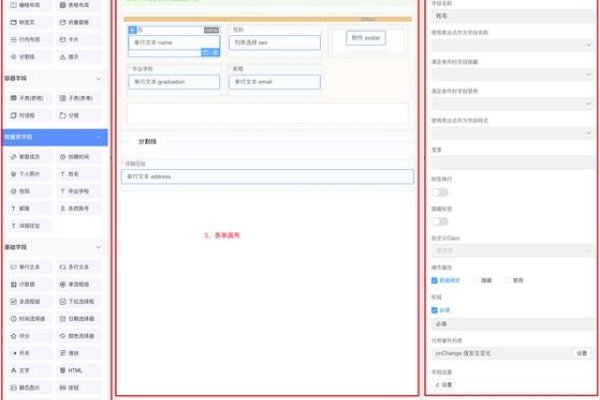
Task: Pick the 单行文本 single-line text field
Action: pos(29,267)
